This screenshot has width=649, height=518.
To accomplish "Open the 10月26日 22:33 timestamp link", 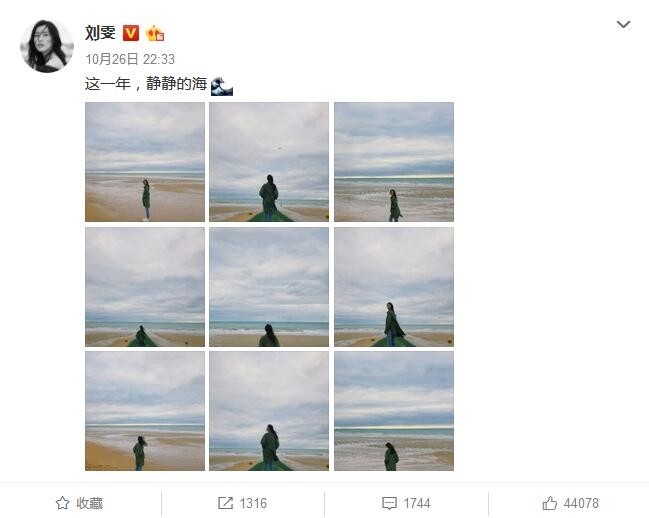I will [x=130, y=59].
